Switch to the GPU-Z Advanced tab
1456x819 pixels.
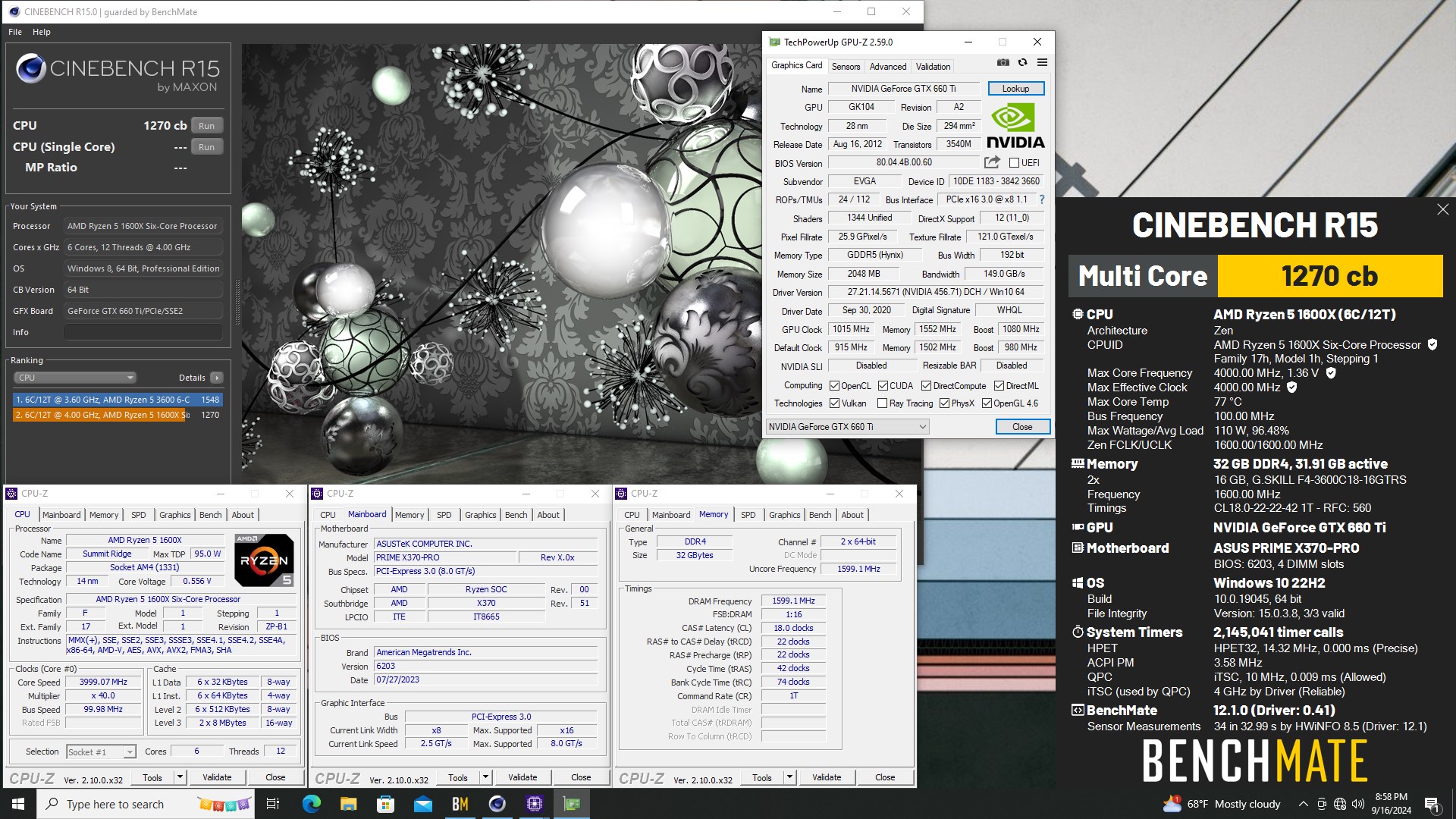coord(887,67)
